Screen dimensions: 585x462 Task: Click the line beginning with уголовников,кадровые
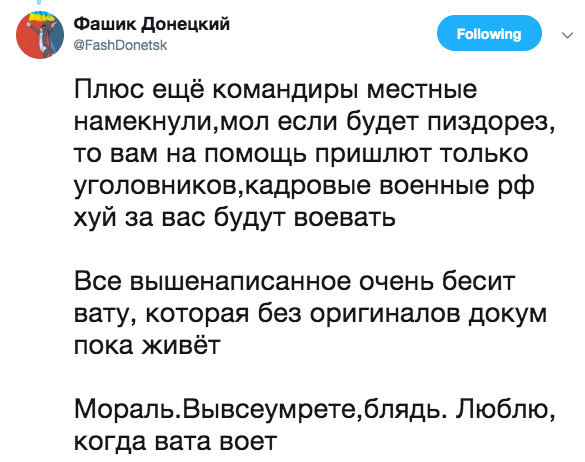(x=304, y=186)
